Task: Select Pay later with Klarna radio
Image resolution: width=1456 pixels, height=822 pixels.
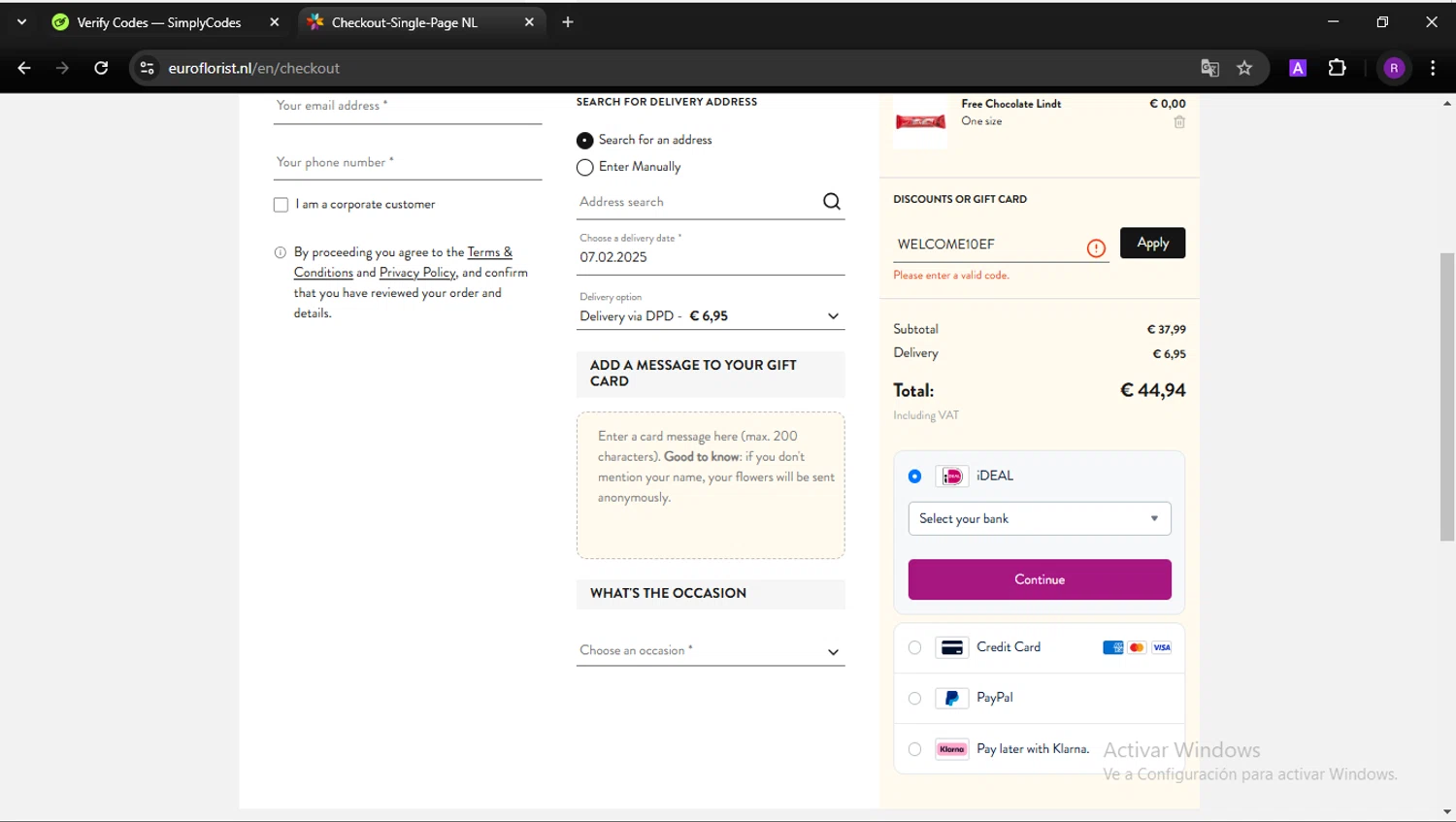Action: coord(914,749)
